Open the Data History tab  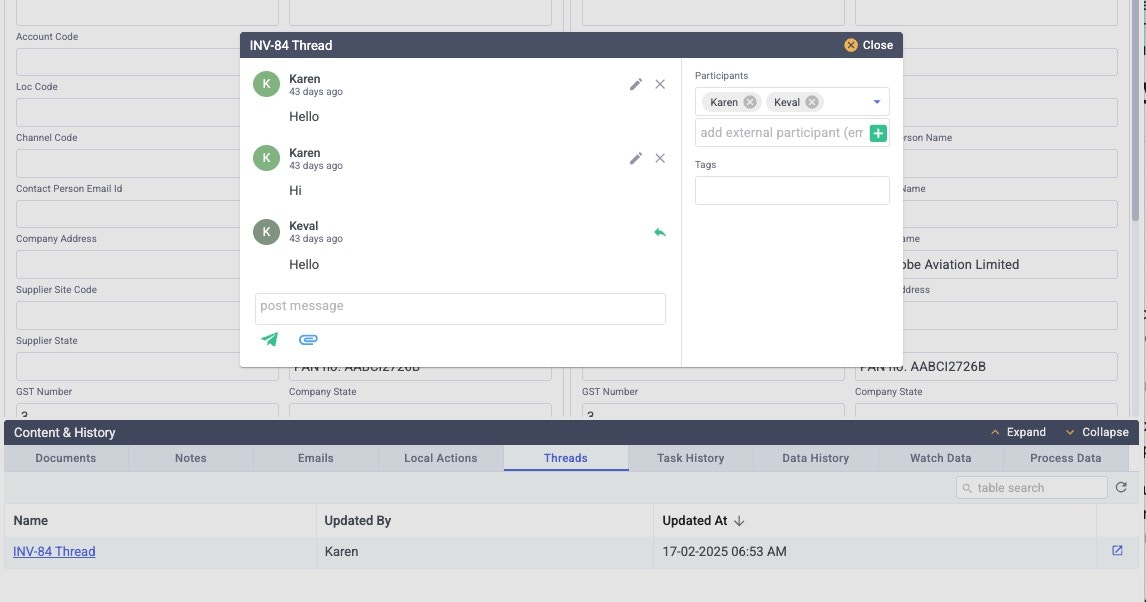coord(816,458)
